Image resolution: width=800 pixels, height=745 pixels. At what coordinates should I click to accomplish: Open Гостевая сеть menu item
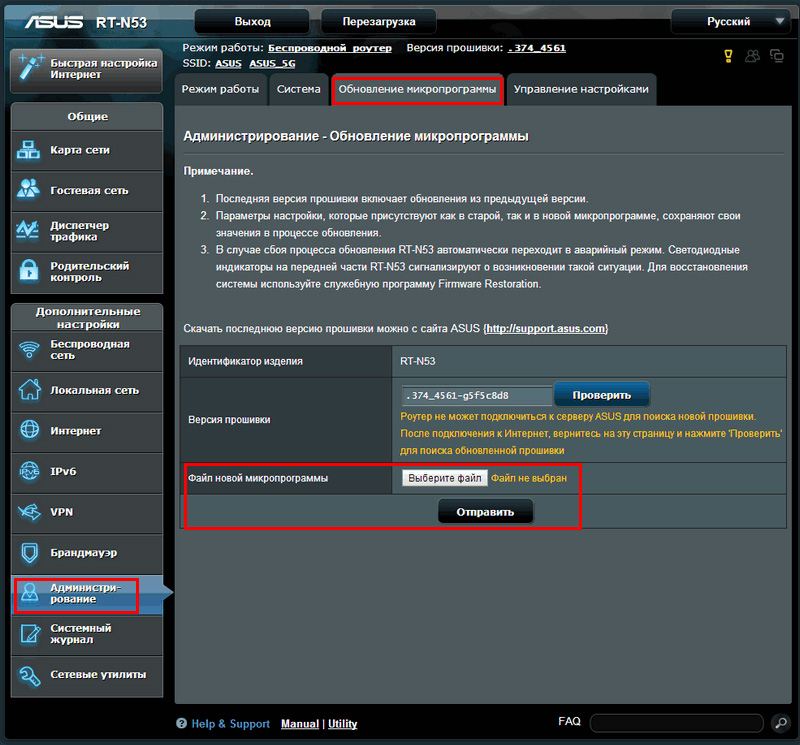tap(87, 190)
